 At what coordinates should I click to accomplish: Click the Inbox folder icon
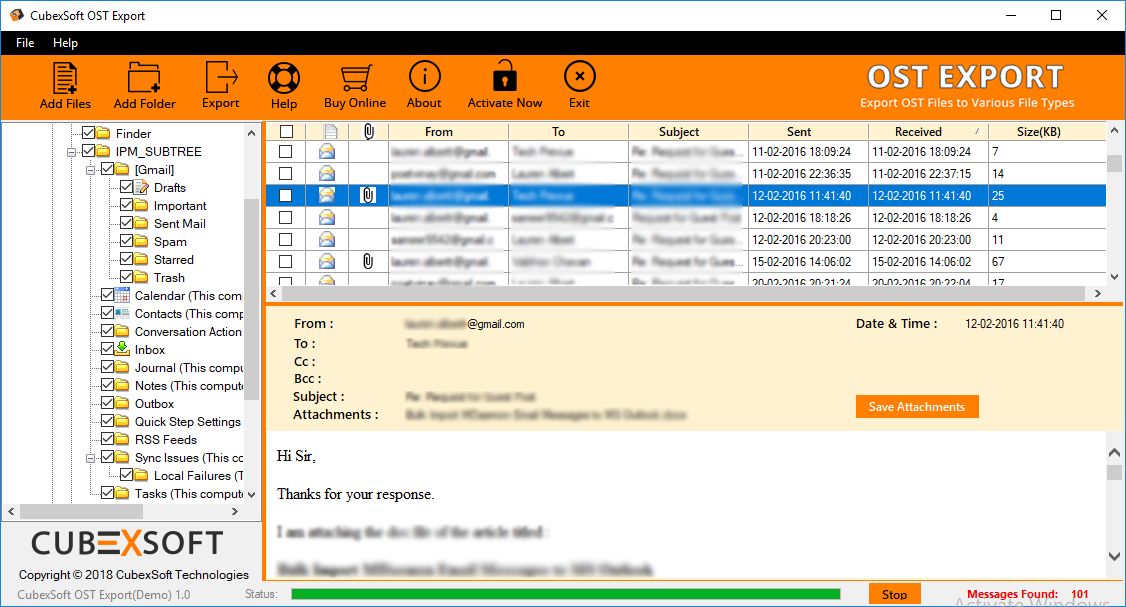point(122,349)
